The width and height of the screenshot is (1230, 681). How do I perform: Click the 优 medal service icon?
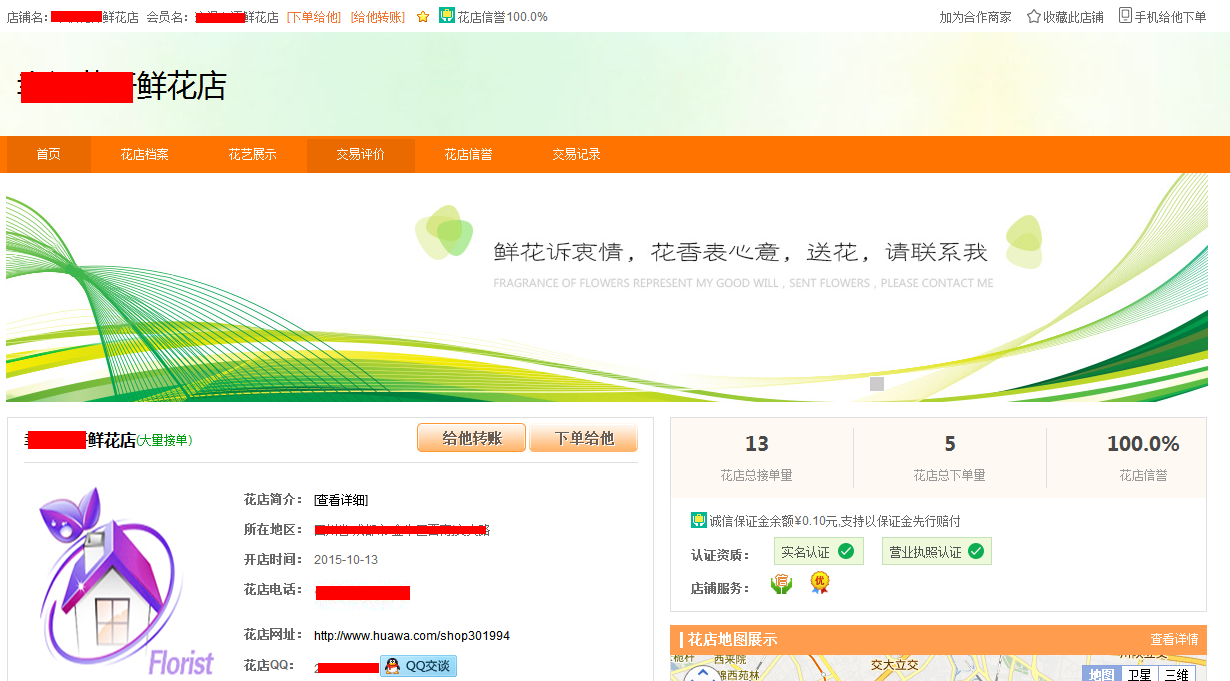pos(820,583)
